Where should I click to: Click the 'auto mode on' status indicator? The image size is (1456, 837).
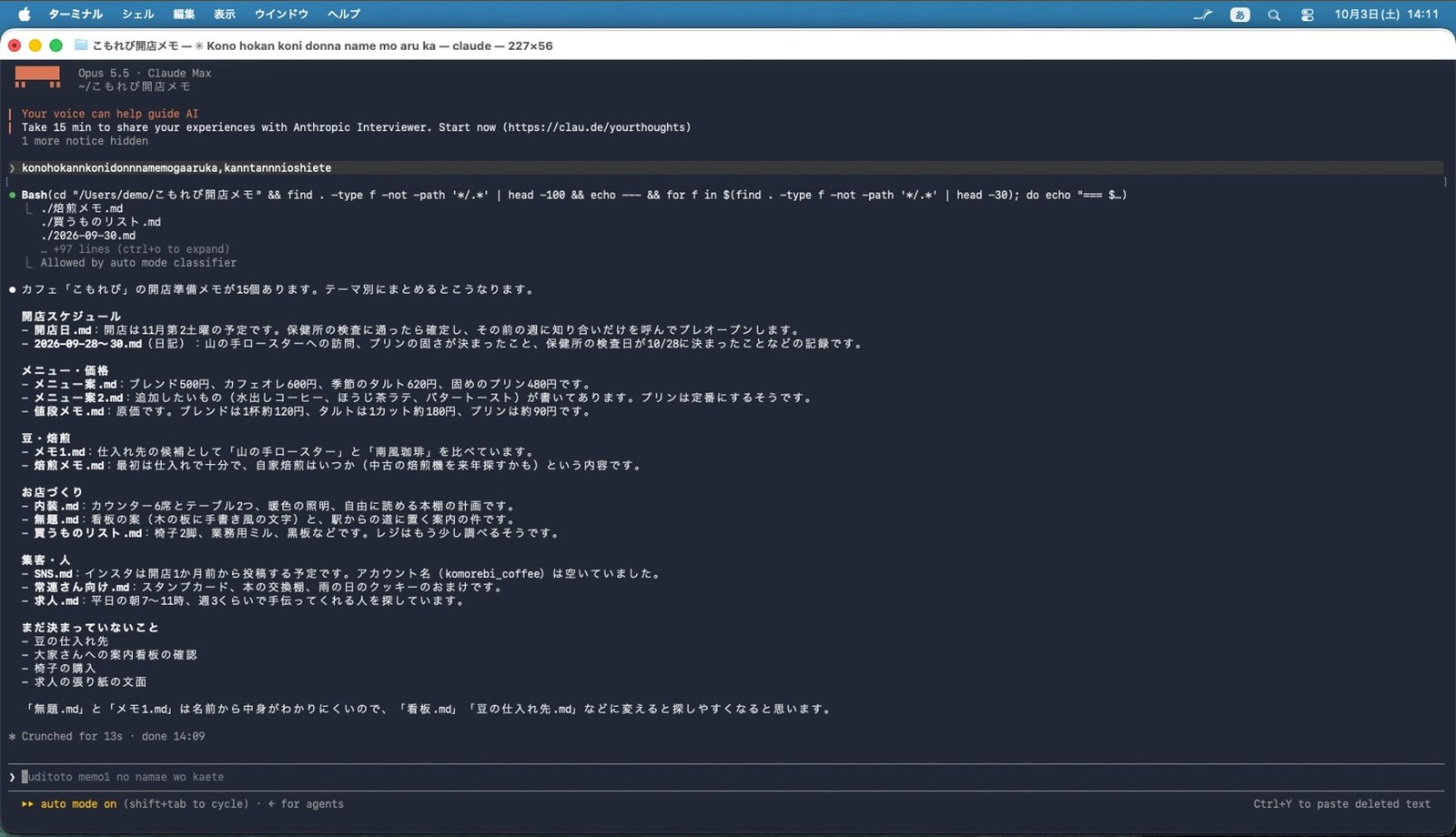pyautogui.click(x=70, y=804)
